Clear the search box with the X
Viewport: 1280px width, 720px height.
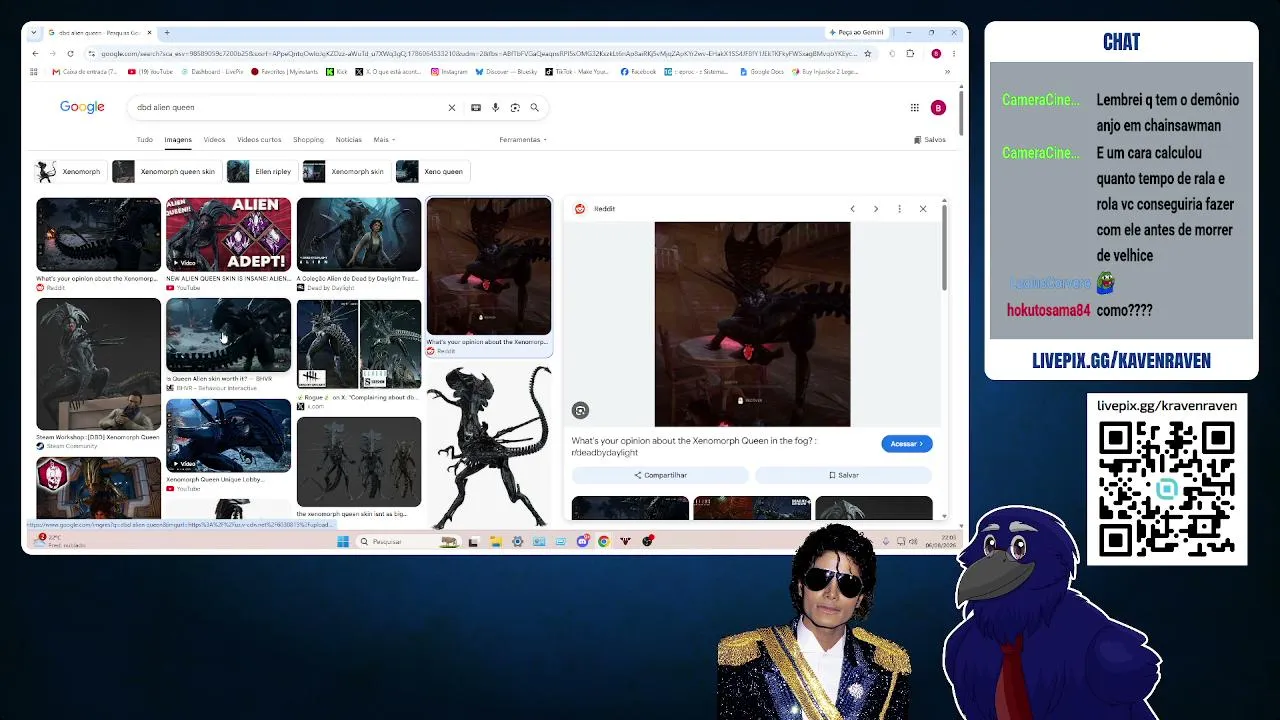click(451, 107)
